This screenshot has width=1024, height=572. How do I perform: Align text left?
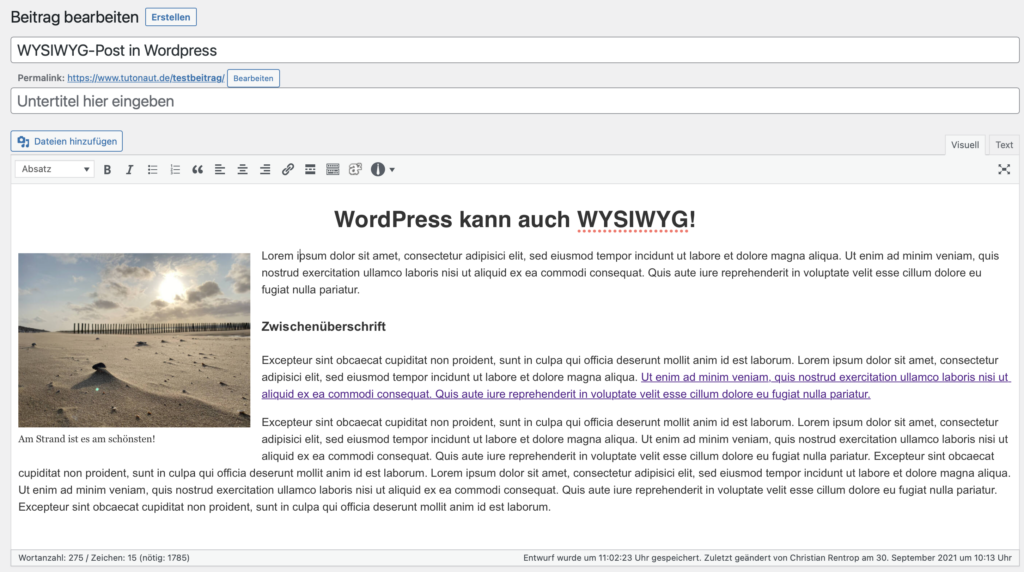[x=220, y=170]
